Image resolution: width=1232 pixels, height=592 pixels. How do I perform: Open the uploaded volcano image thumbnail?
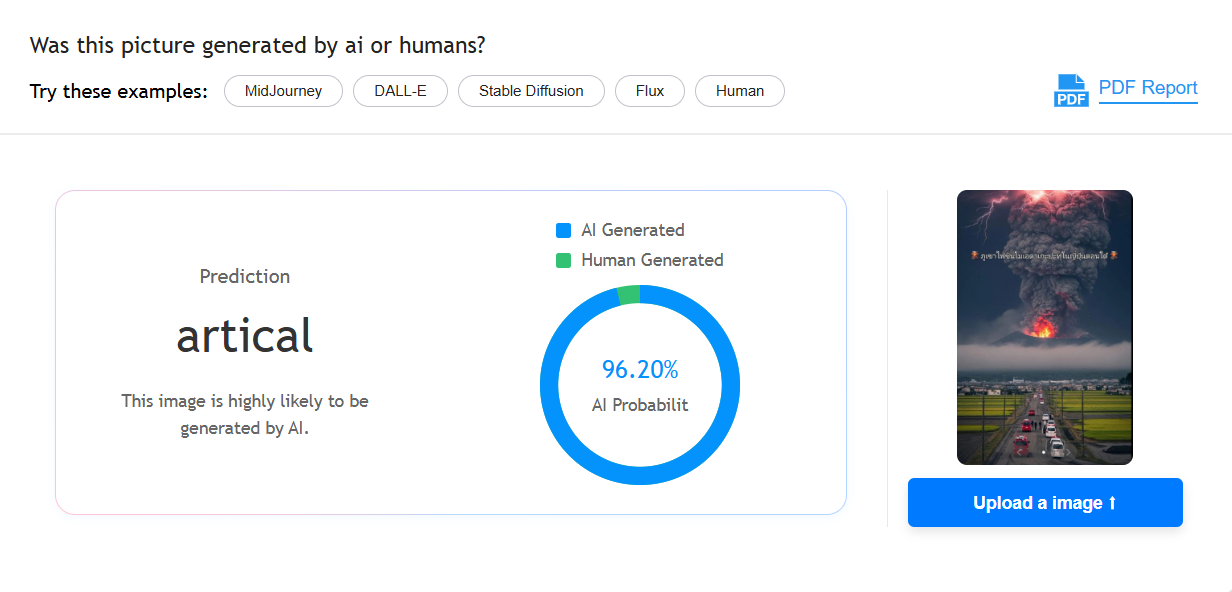1045,328
